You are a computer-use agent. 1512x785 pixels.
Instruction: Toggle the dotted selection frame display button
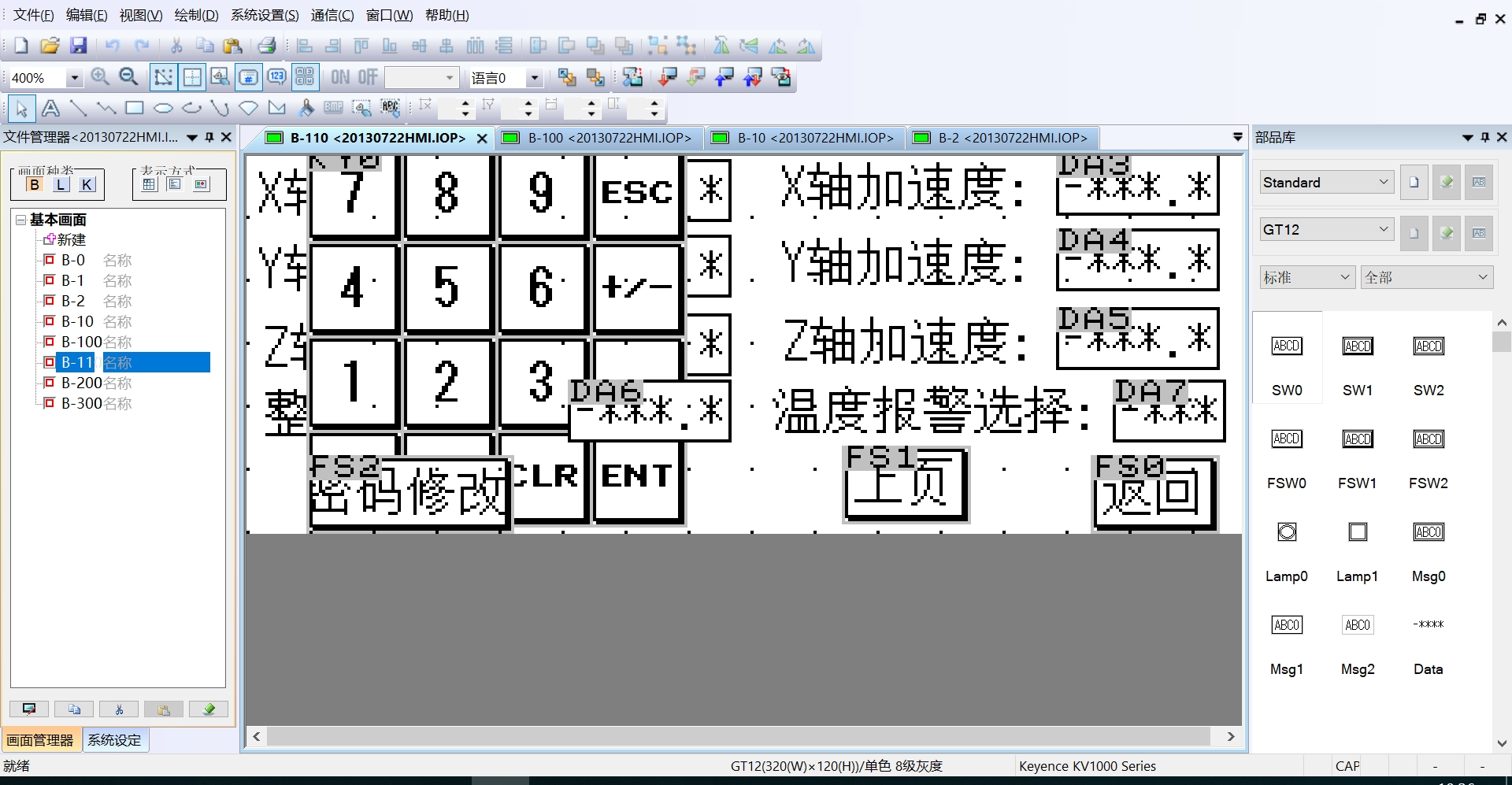(163, 77)
